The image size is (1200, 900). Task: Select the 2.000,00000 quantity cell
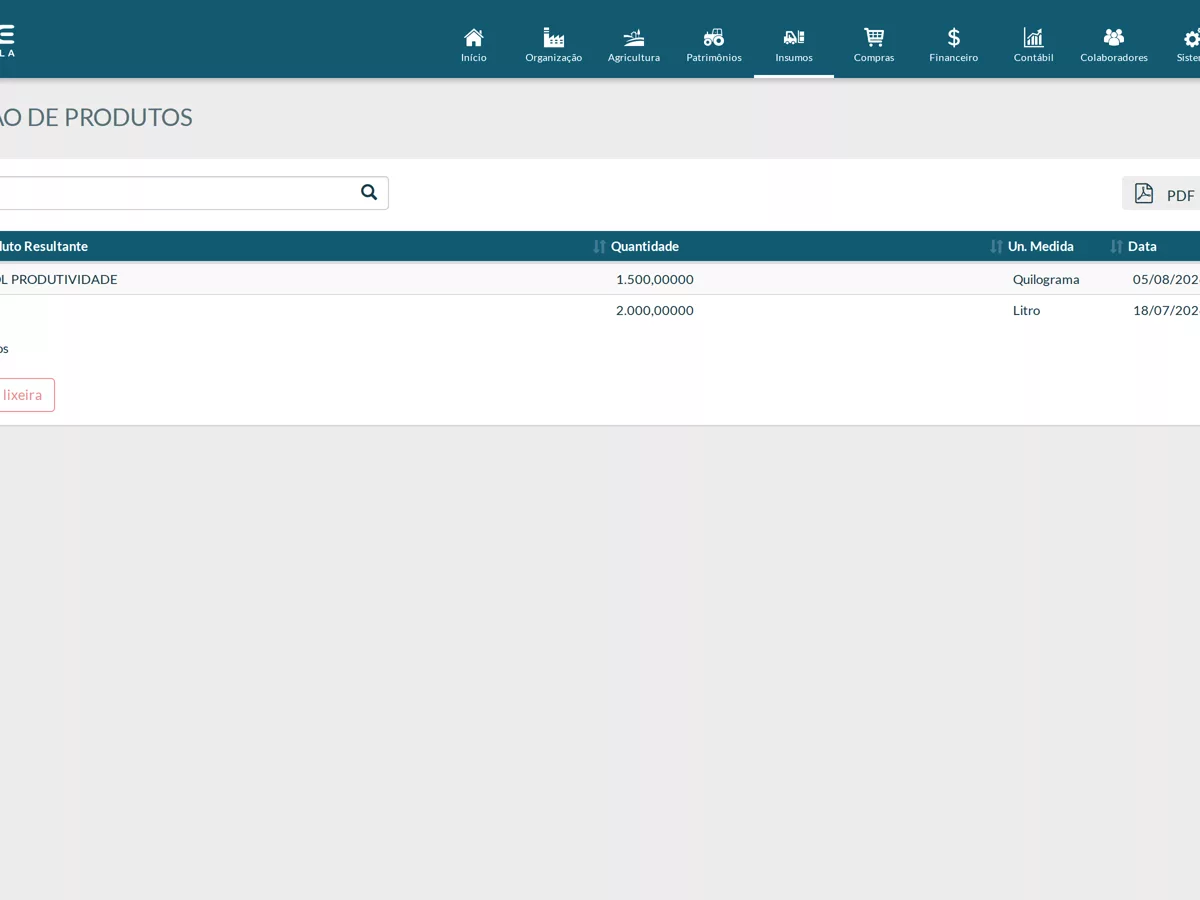click(655, 310)
